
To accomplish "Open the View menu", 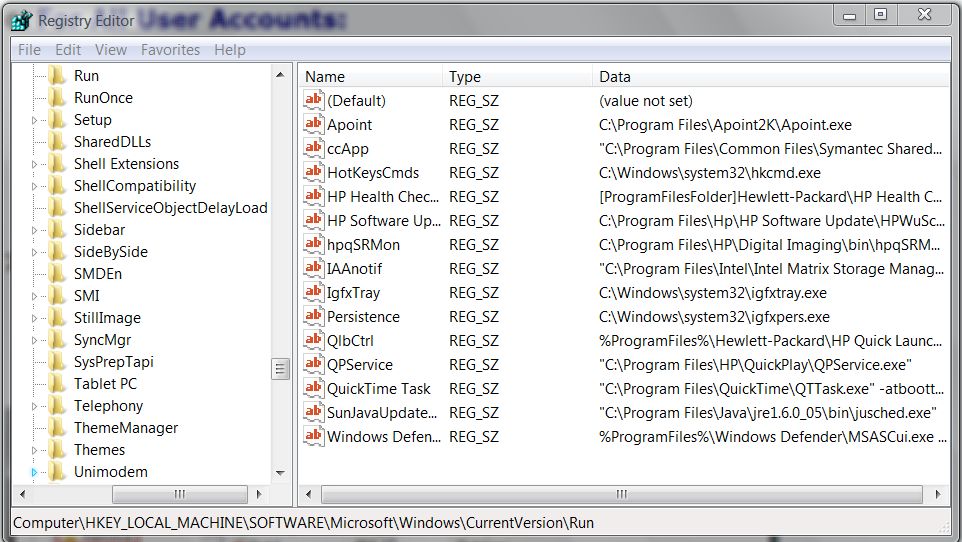I will (110, 50).
